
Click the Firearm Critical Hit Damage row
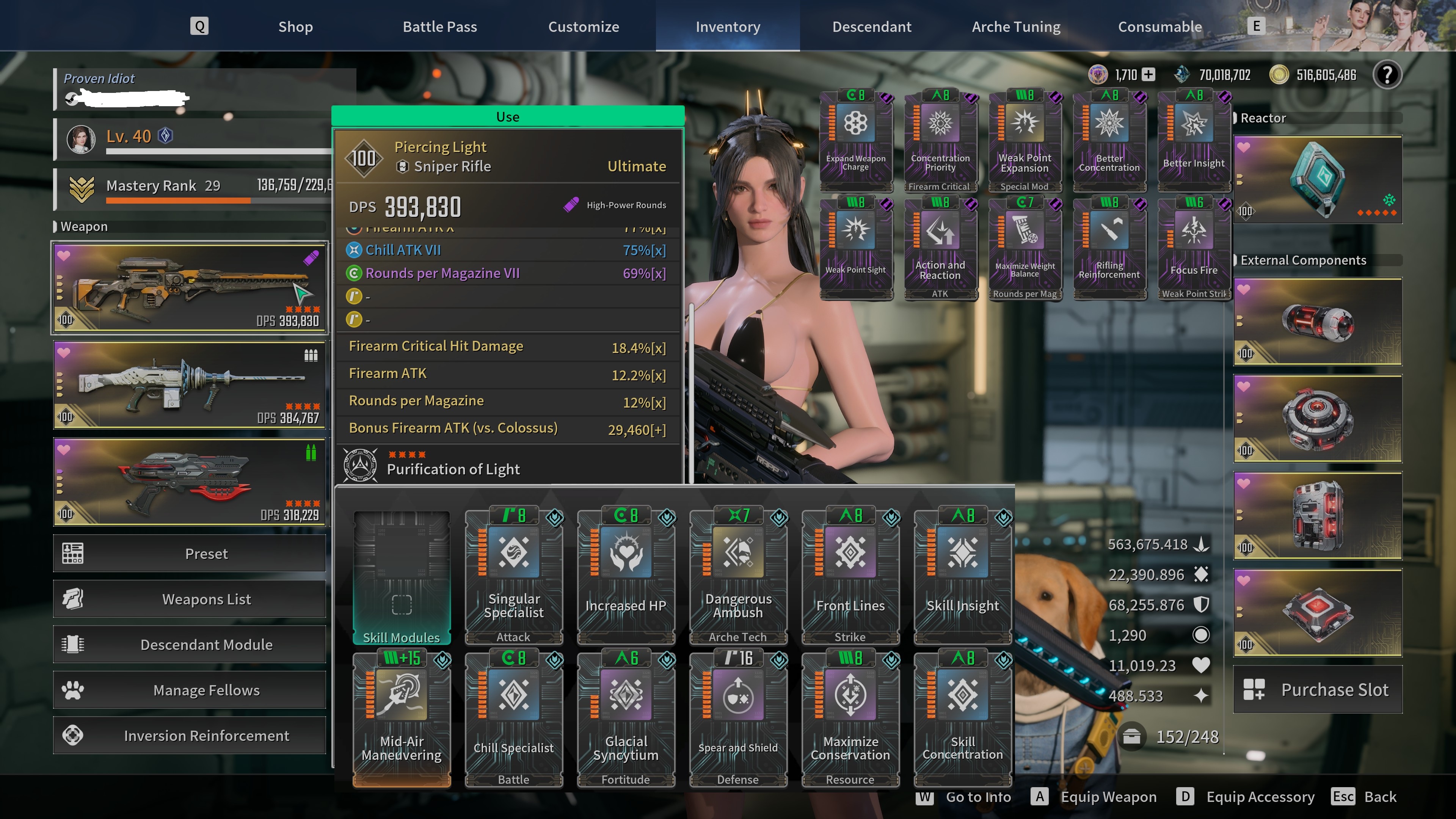pyautogui.click(x=508, y=347)
